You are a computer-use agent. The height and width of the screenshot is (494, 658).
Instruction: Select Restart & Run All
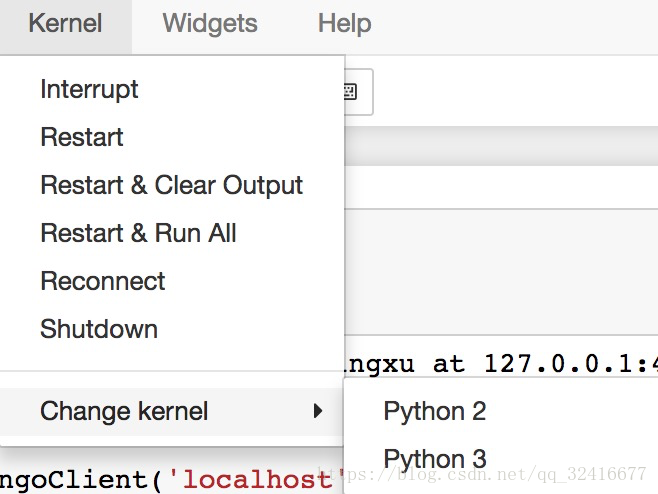[x=172, y=233]
